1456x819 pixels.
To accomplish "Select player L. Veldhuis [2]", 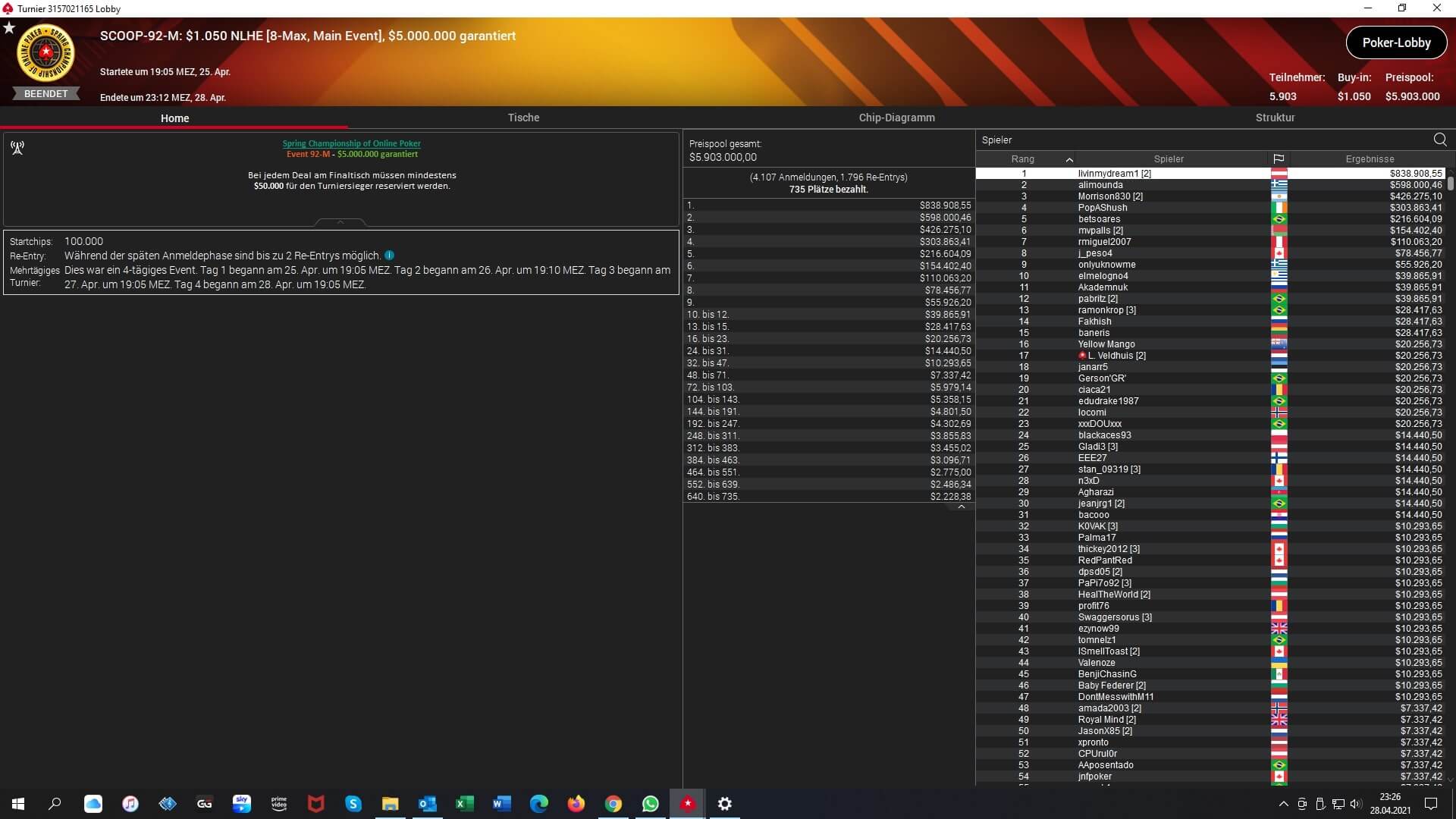I will tap(1210, 356).
